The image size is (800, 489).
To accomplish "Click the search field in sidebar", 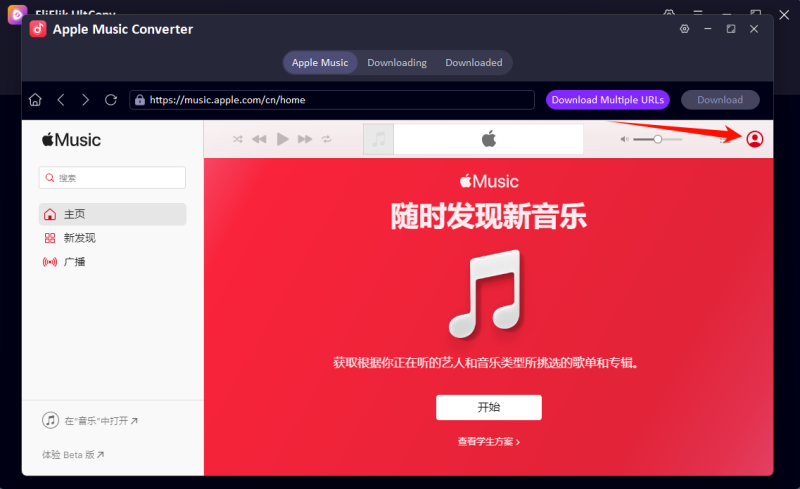I will click(112, 178).
